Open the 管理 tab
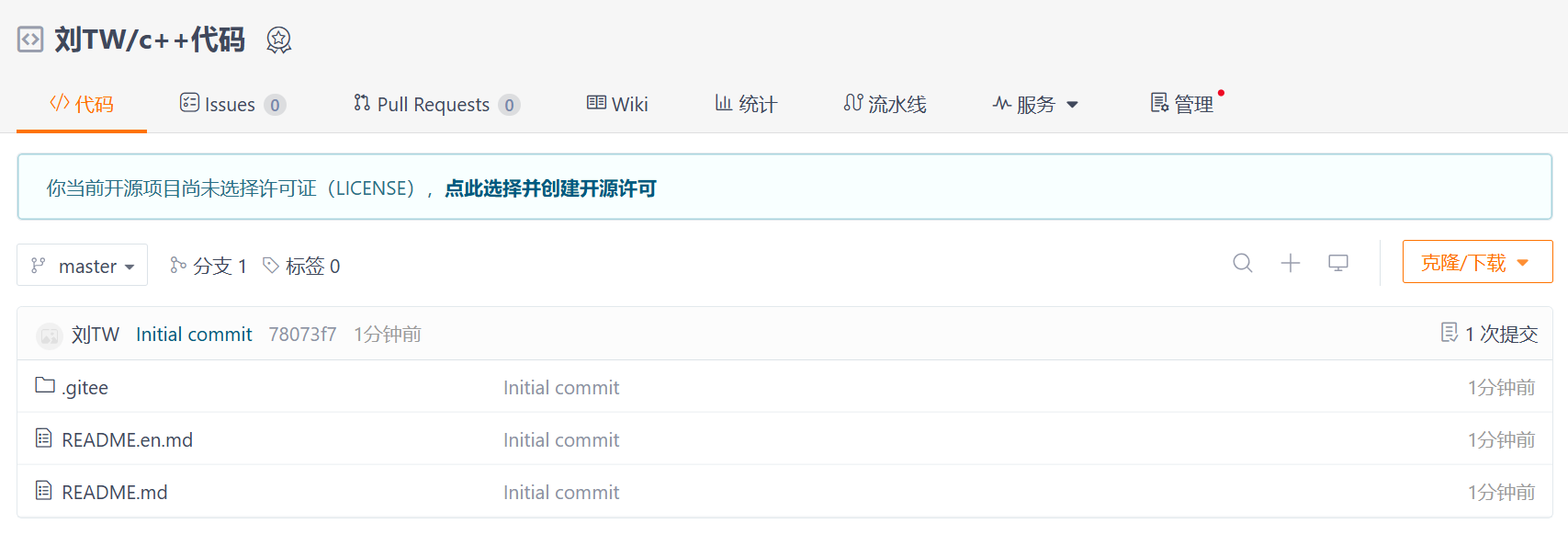 [1182, 104]
